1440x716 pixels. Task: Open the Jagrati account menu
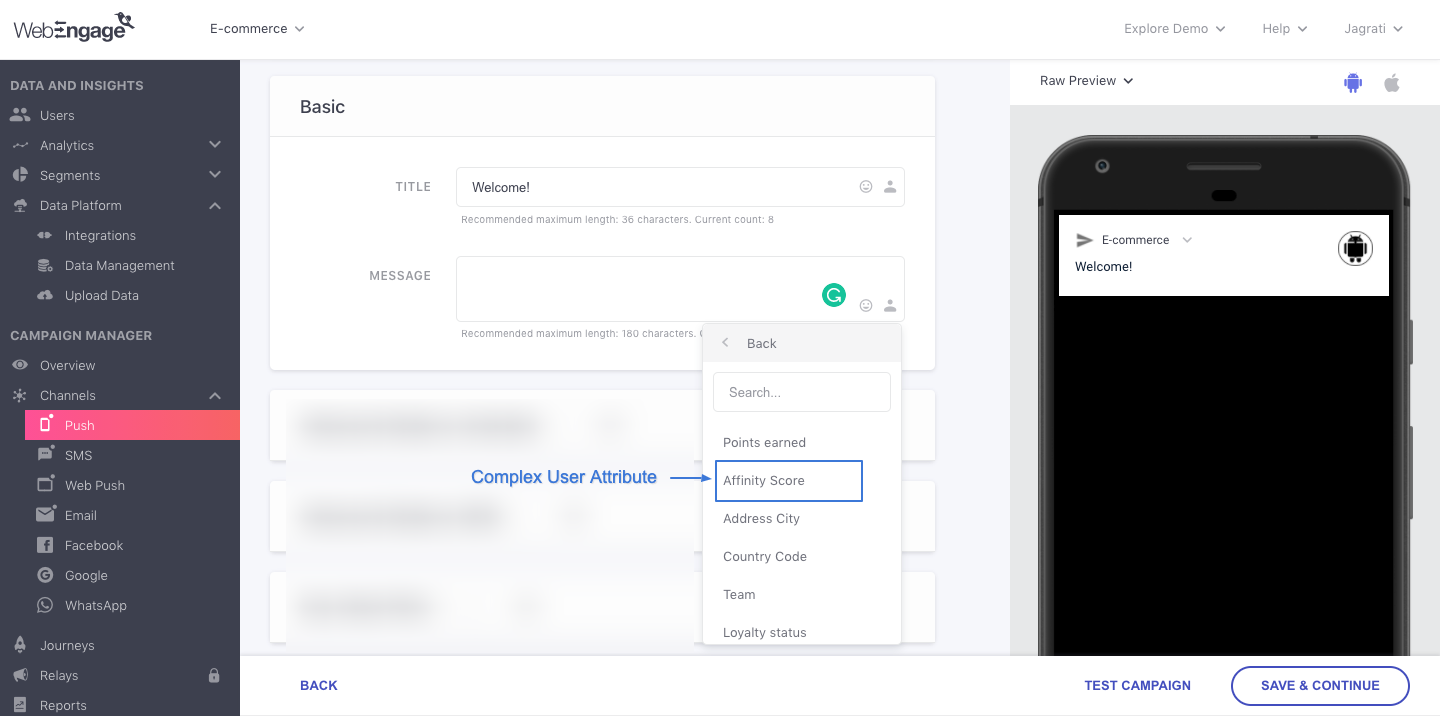point(1374,29)
